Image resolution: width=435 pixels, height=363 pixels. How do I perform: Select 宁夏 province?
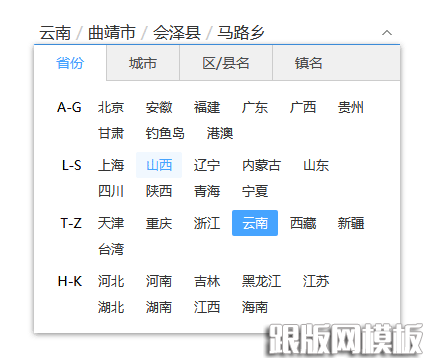click(x=255, y=191)
